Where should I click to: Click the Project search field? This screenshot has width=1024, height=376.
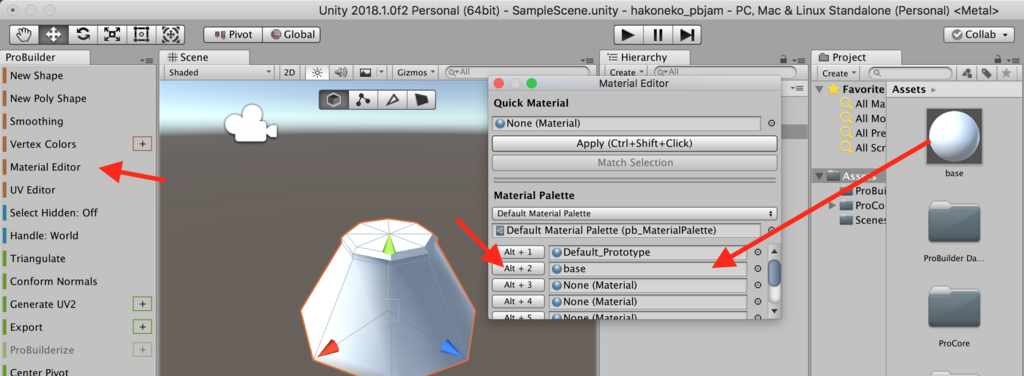pos(911,73)
